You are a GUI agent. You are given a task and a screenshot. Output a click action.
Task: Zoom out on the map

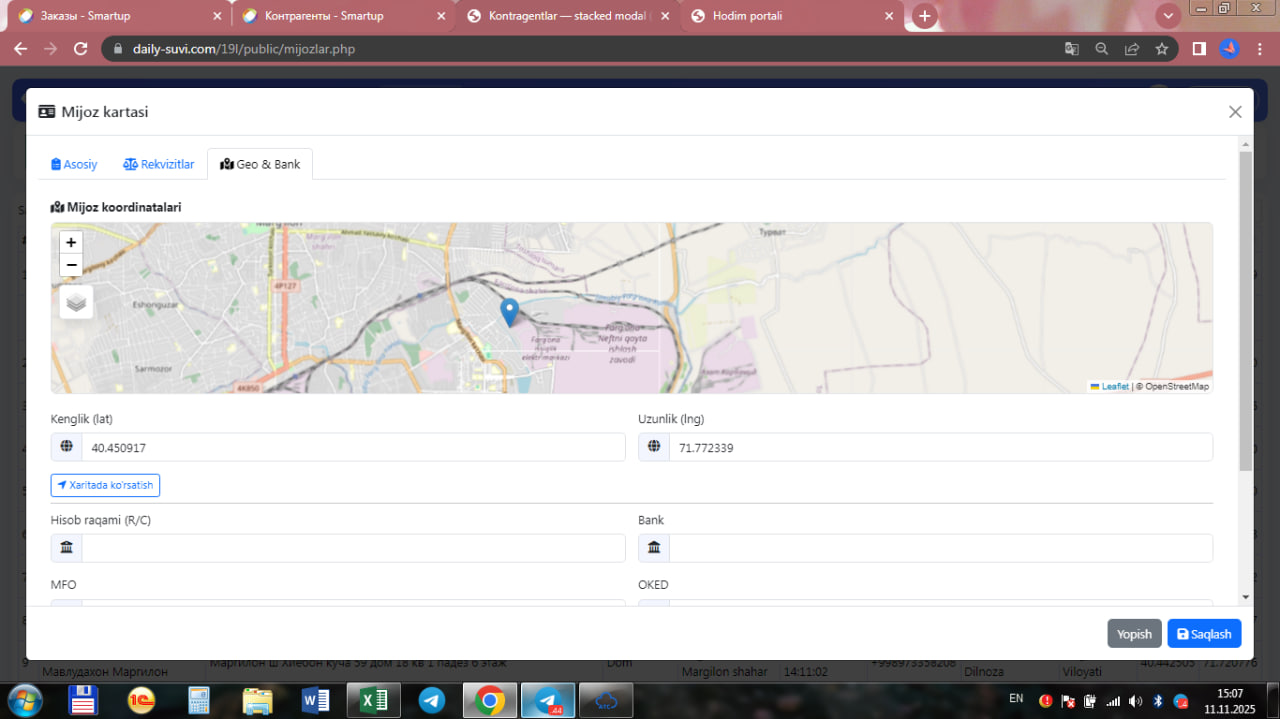click(71, 265)
